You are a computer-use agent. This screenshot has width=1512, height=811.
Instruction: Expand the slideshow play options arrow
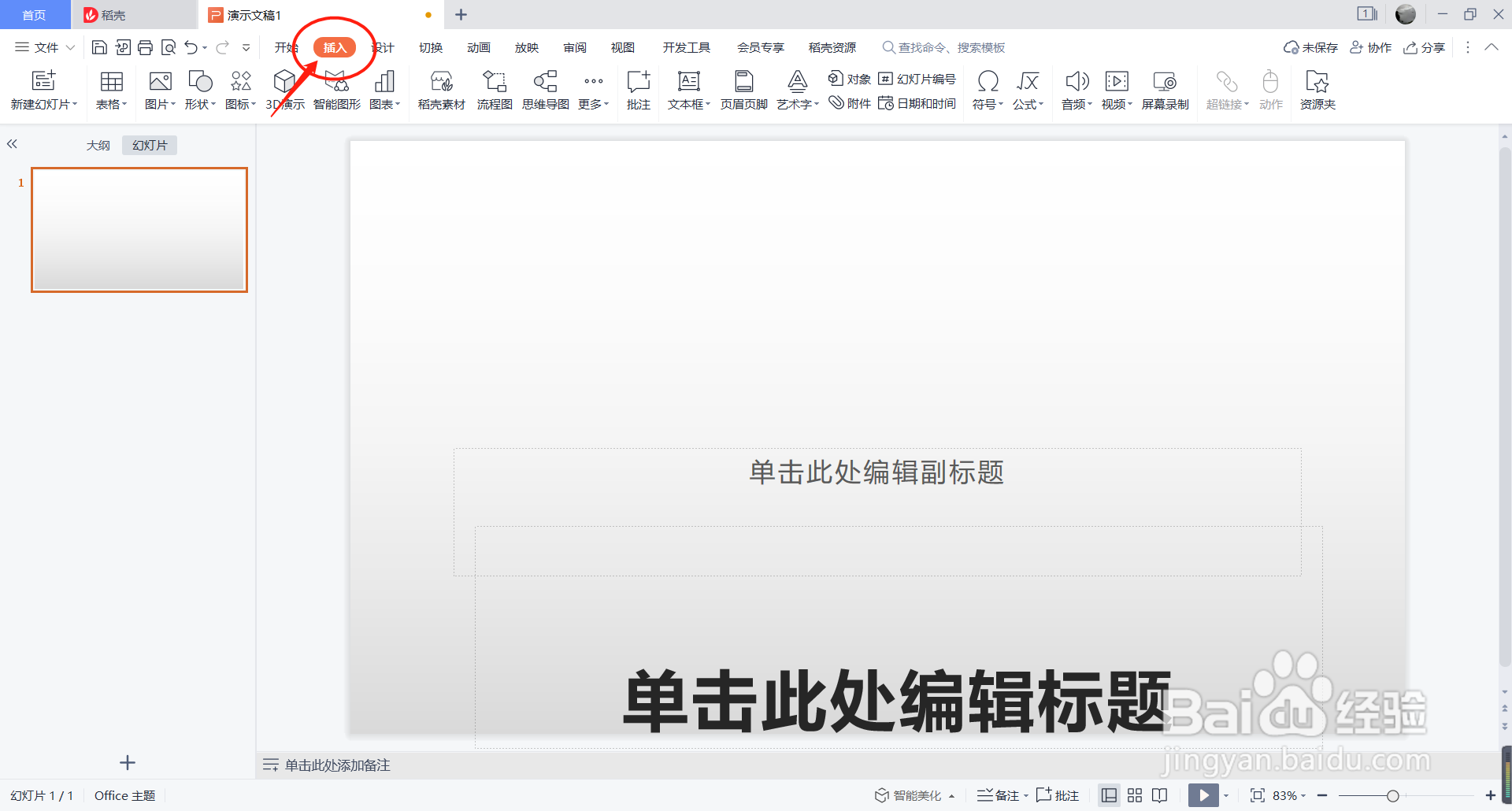coord(1226,796)
